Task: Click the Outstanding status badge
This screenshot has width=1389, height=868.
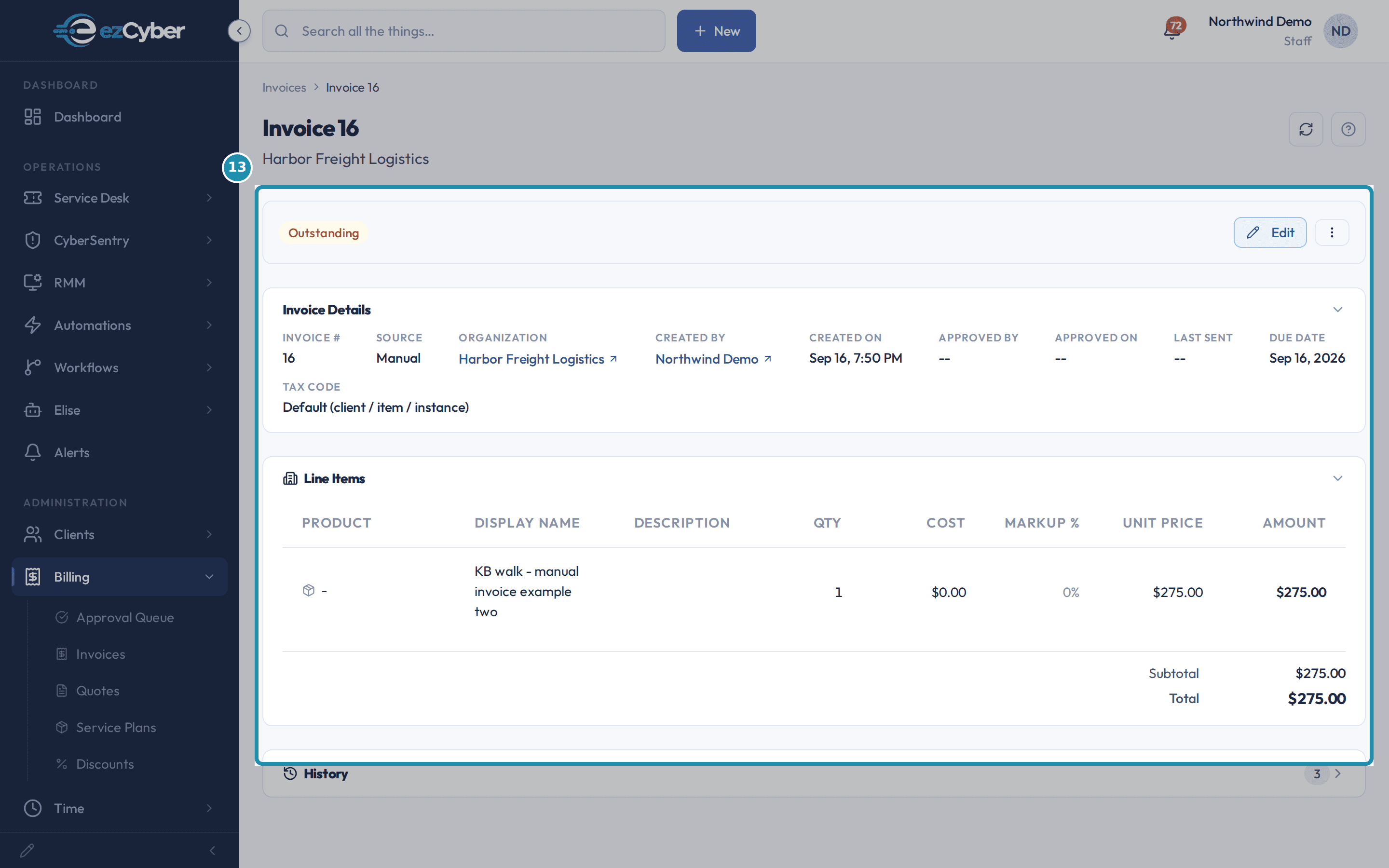Action: (x=324, y=232)
